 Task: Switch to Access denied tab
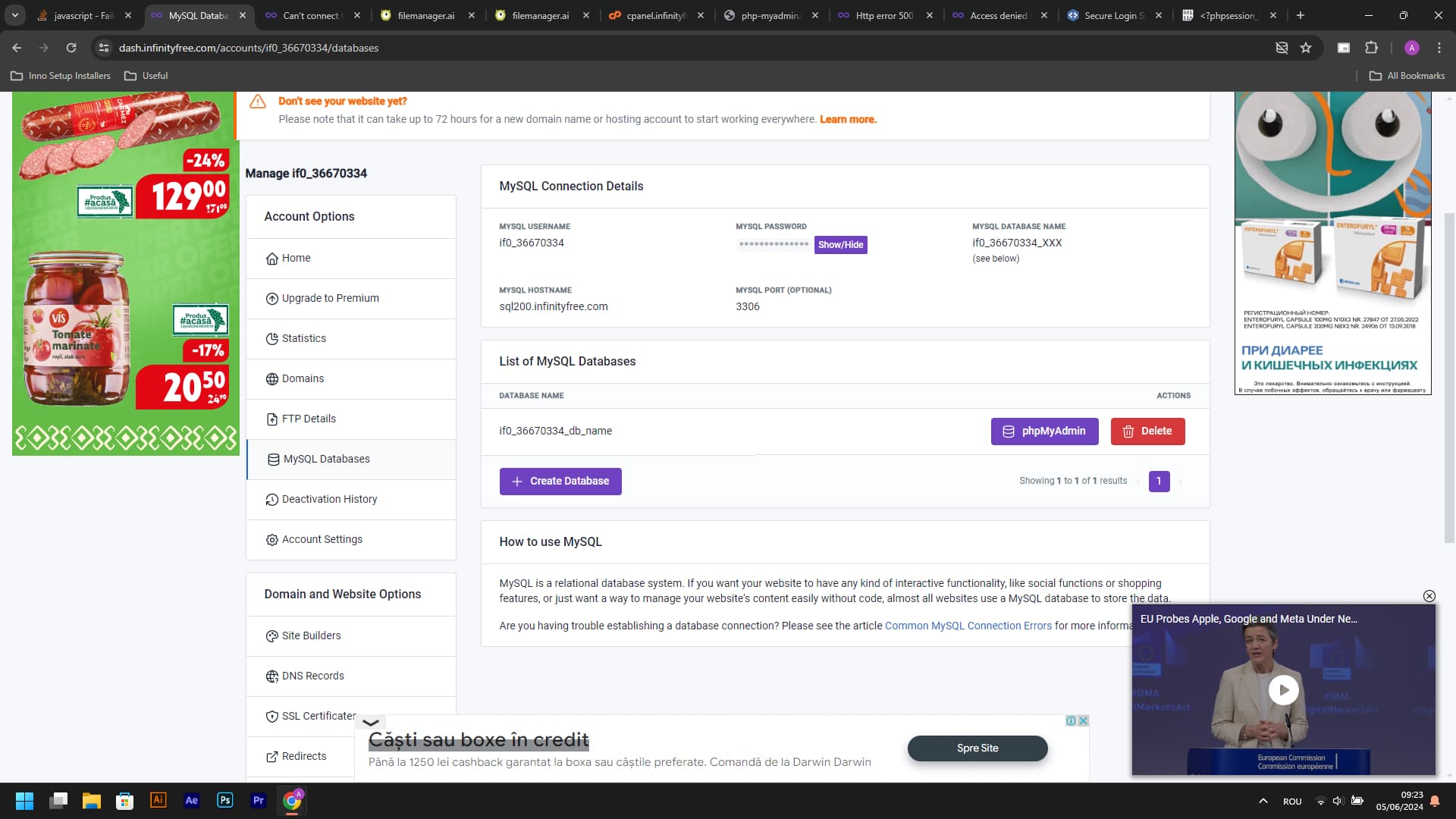point(998,15)
